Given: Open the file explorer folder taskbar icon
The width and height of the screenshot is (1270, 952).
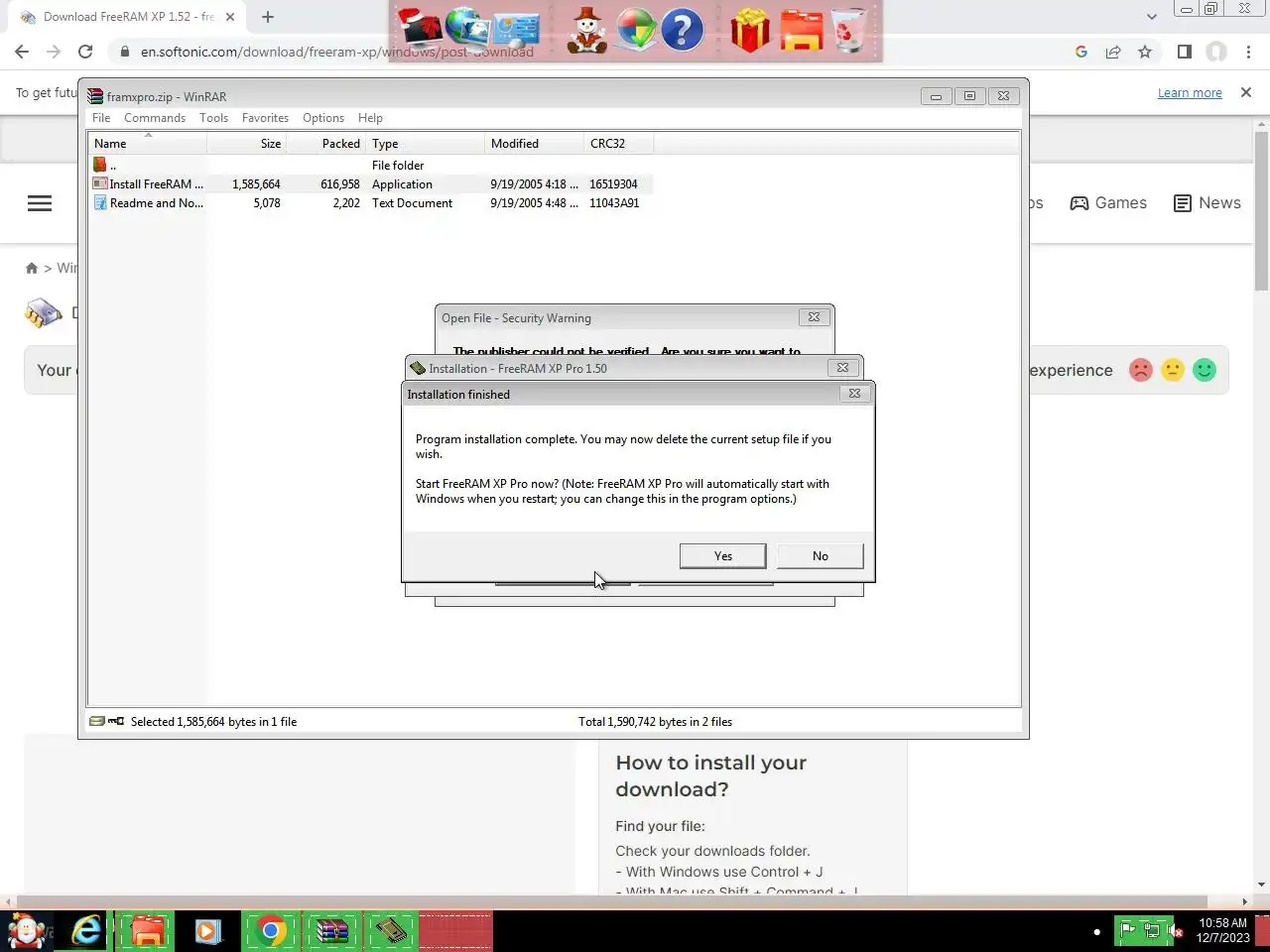Looking at the screenshot, I should [x=148, y=931].
